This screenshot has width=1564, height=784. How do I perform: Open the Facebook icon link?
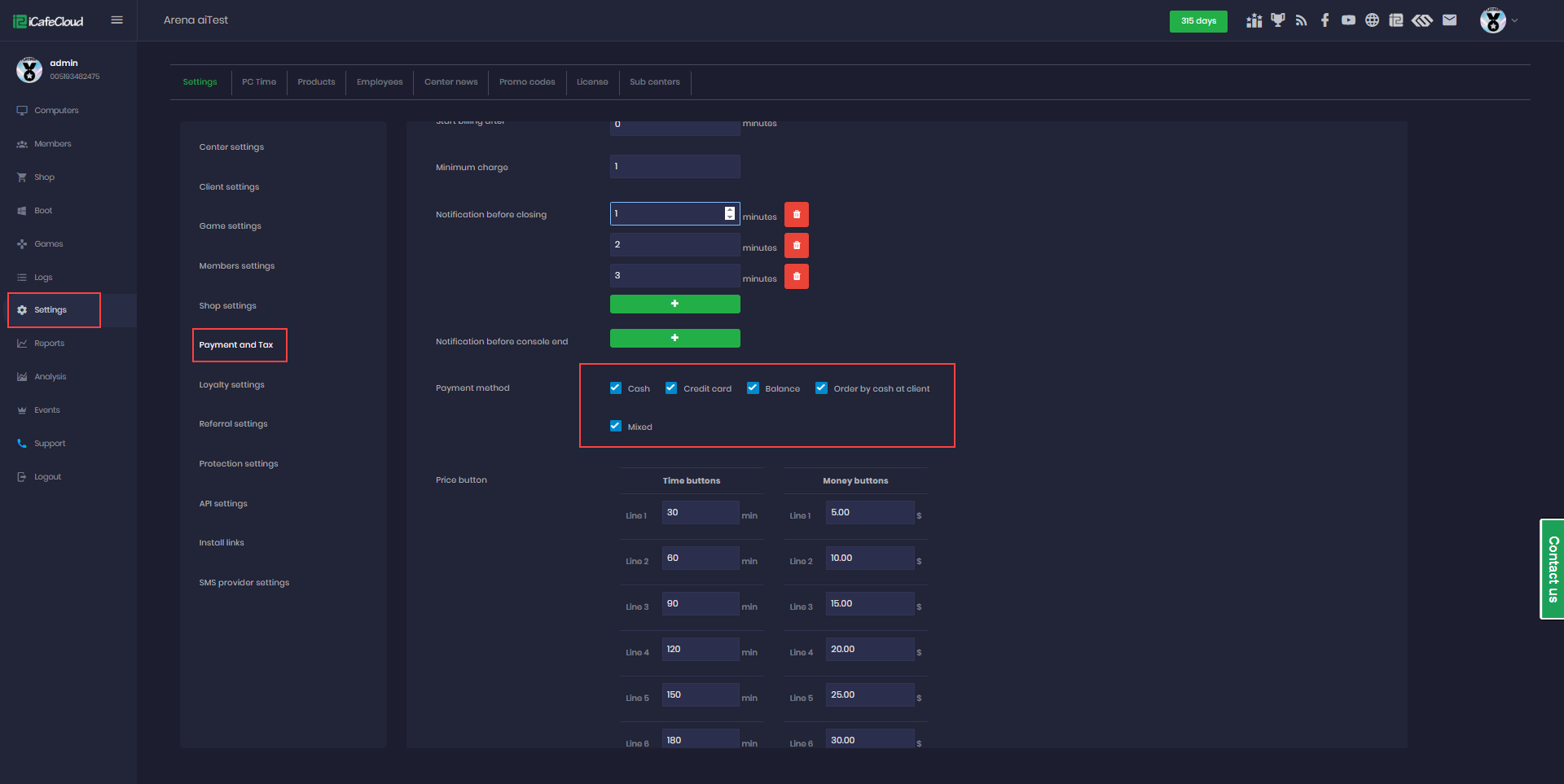[1325, 20]
